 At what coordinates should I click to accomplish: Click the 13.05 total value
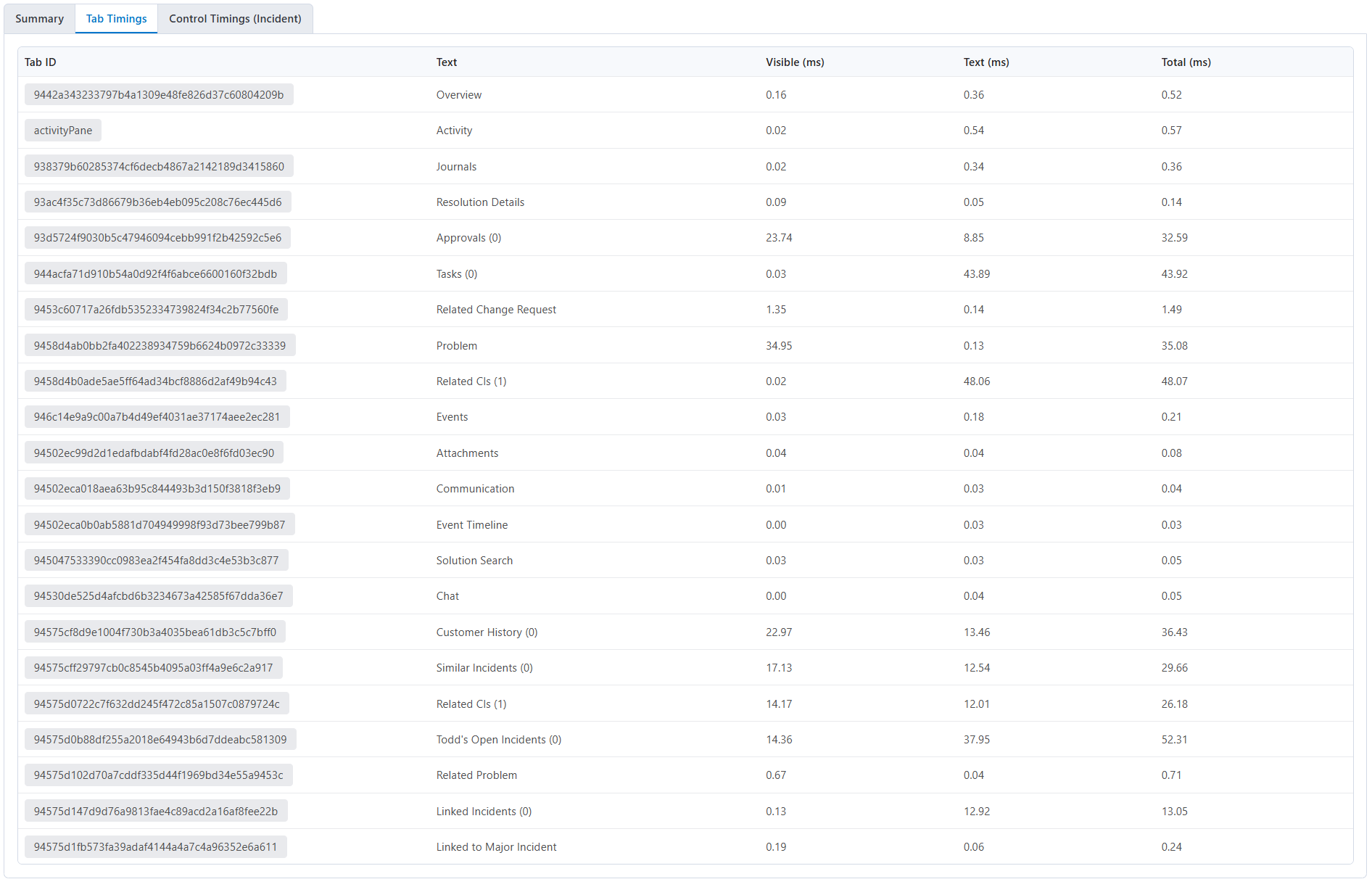tap(1174, 812)
